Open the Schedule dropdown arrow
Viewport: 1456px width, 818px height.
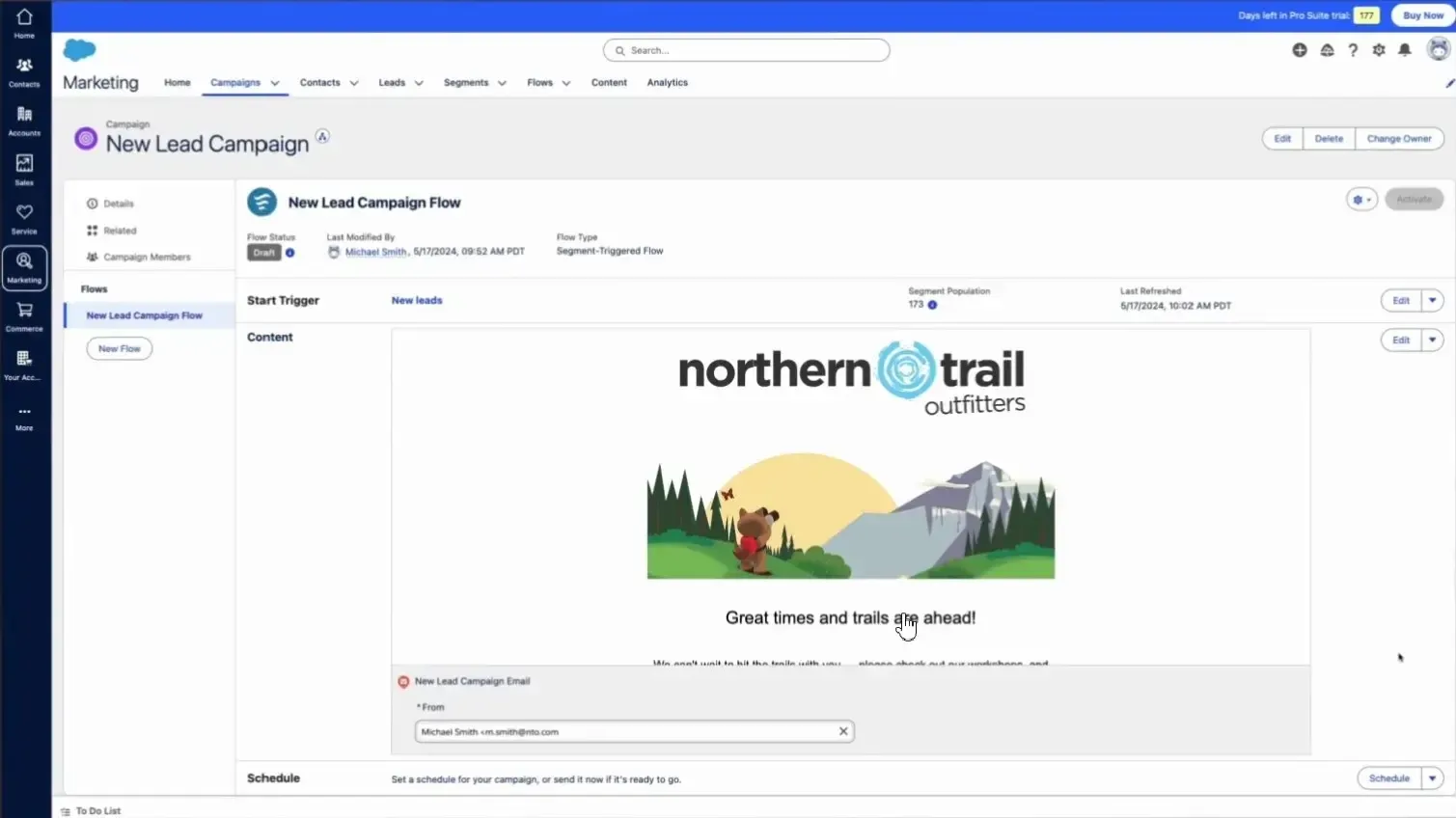[1433, 778]
